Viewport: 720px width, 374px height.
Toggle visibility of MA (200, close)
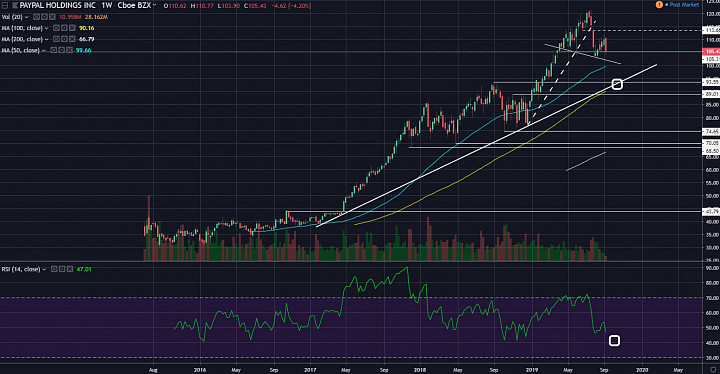point(56,39)
